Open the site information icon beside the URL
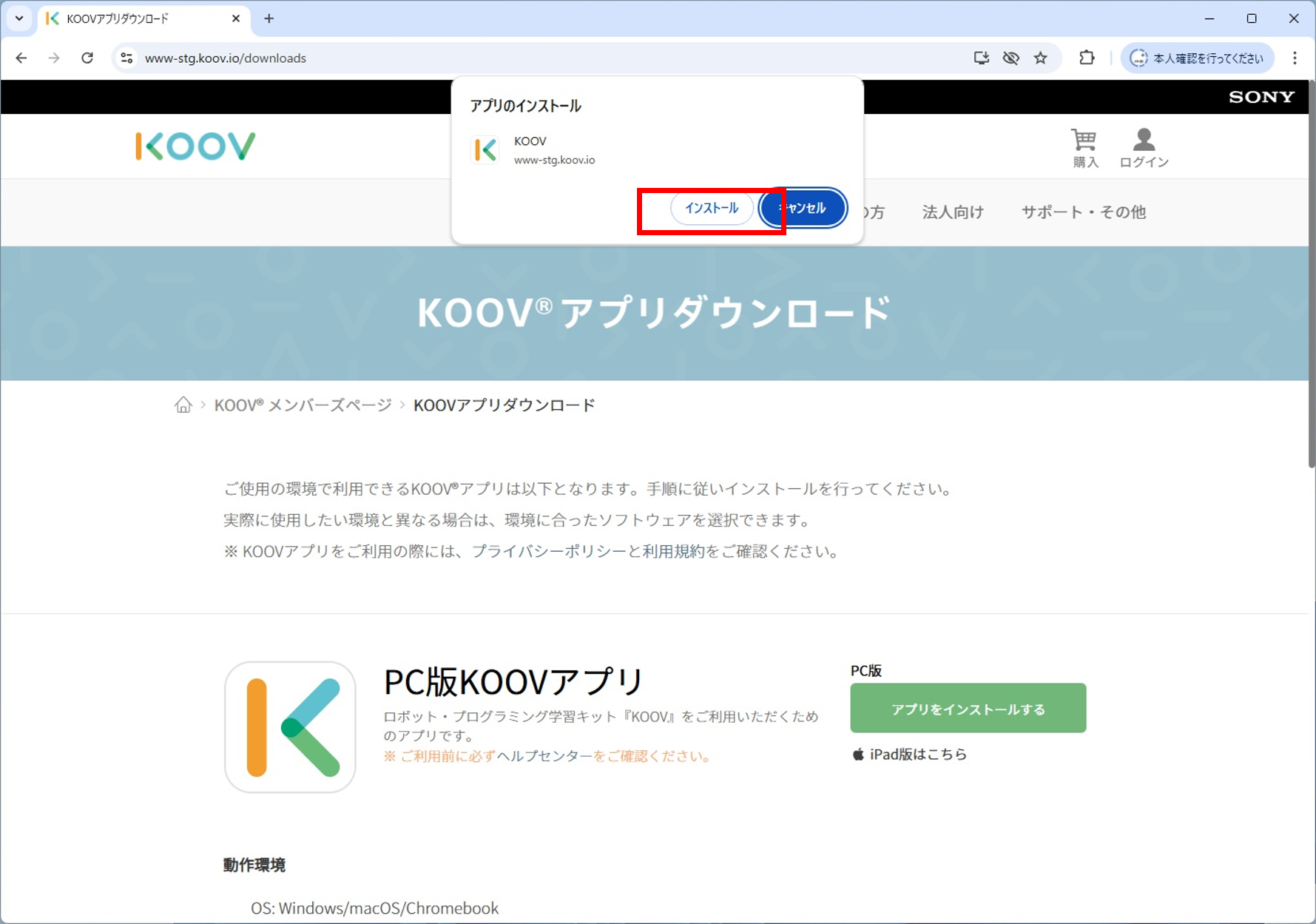Screen dimensions: 1316x924 click(126, 58)
